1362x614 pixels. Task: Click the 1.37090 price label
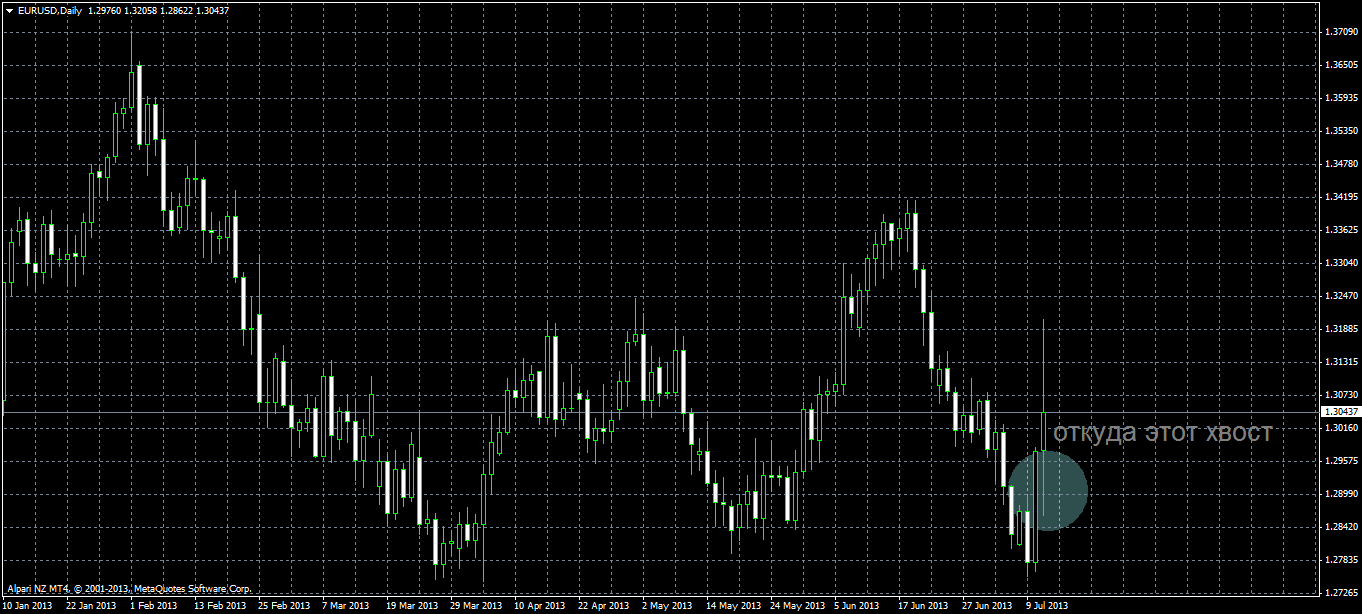1340,32
